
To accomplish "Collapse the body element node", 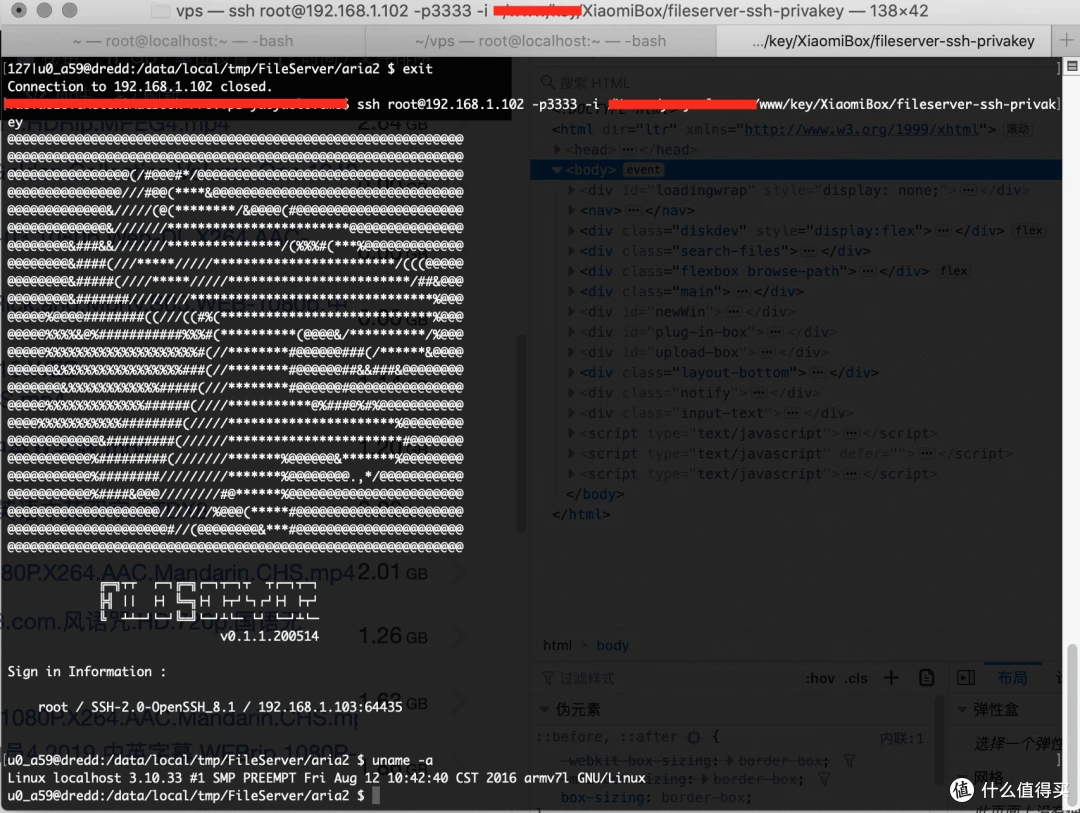I will (557, 170).
